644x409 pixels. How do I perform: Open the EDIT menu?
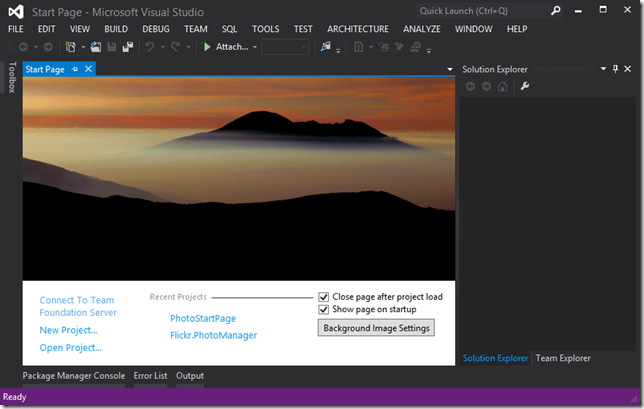tap(46, 29)
